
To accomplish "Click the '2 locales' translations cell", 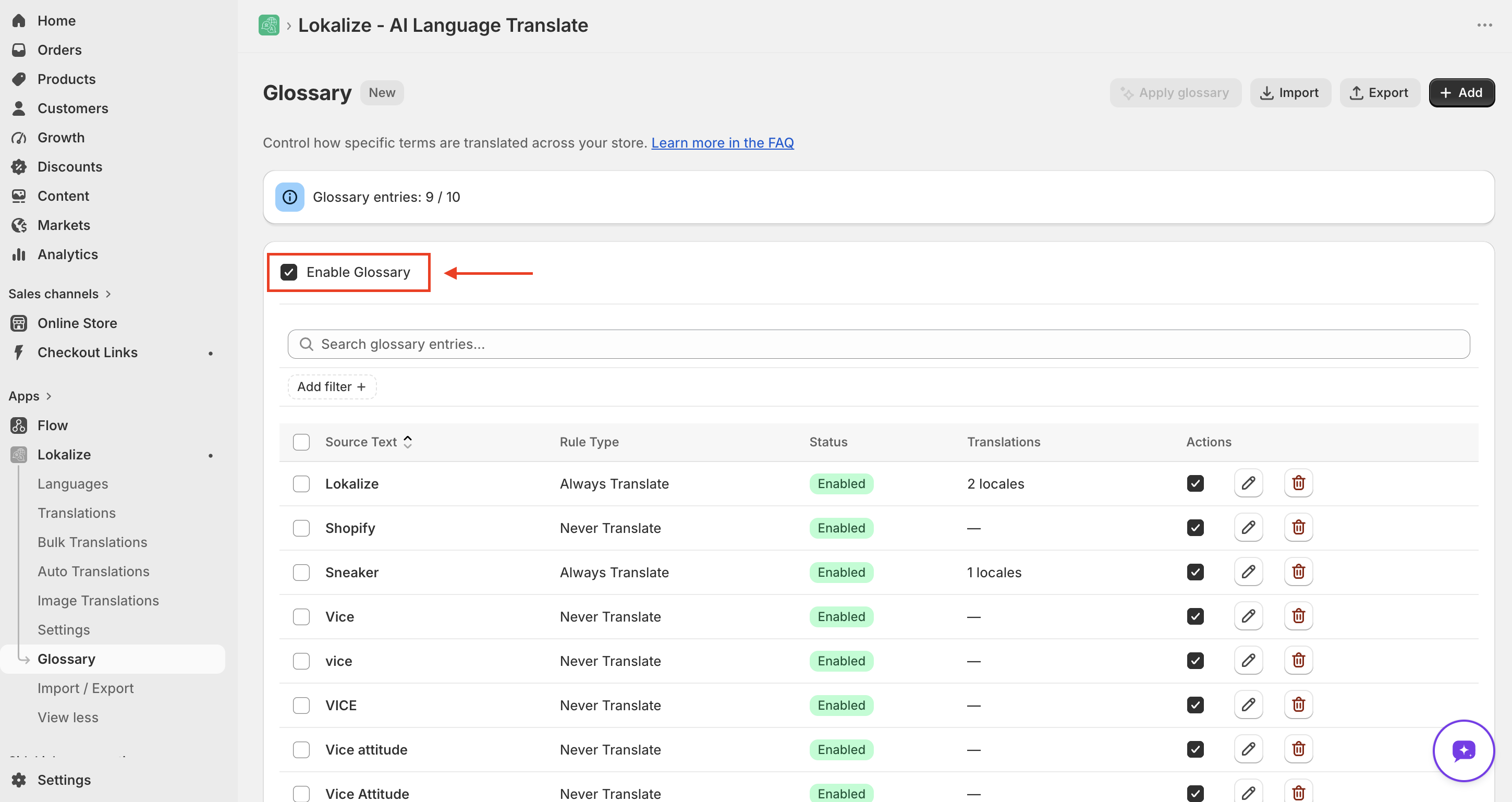I will 995,484.
